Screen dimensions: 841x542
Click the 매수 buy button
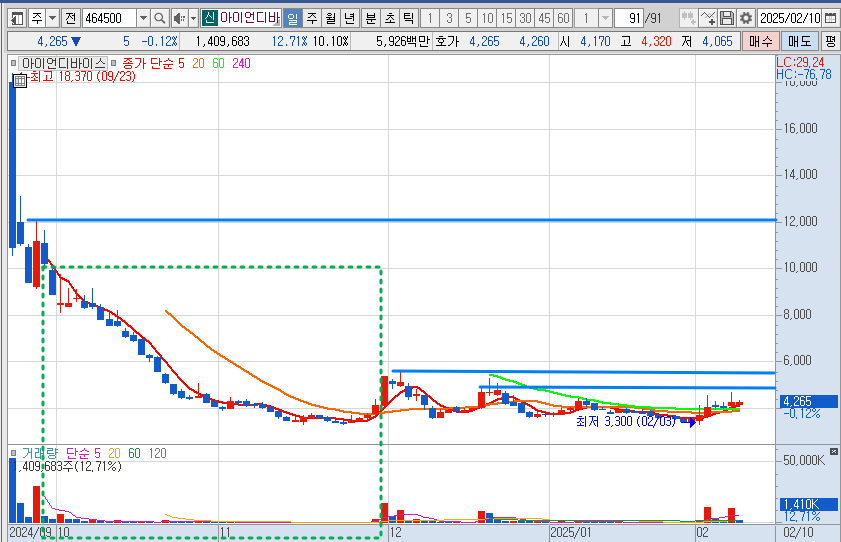tap(761, 41)
